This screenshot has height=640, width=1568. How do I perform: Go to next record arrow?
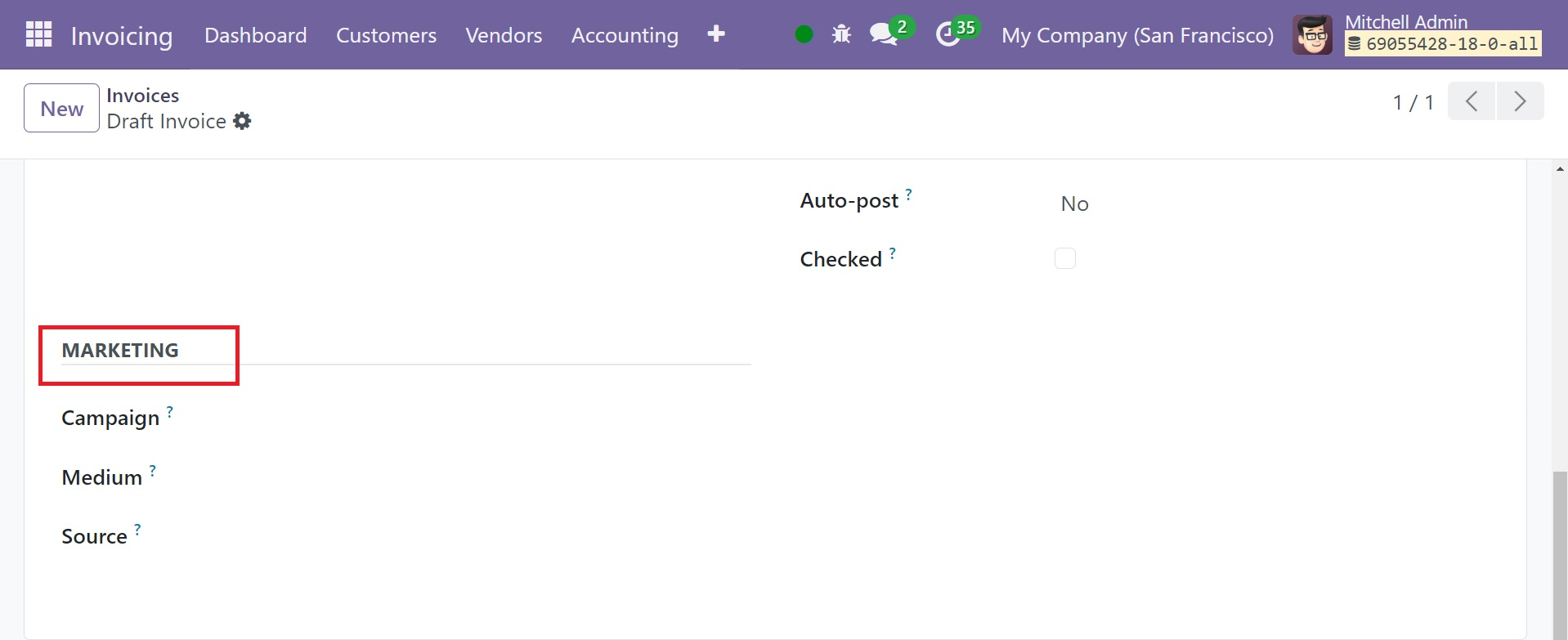click(x=1520, y=101)
